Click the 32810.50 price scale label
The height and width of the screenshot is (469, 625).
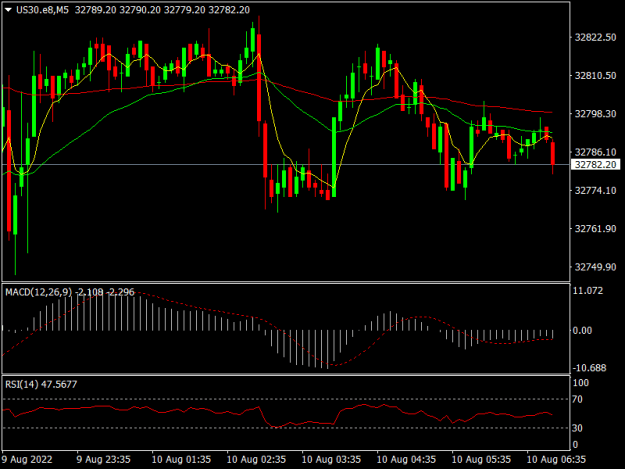click(x=595, y=76)
